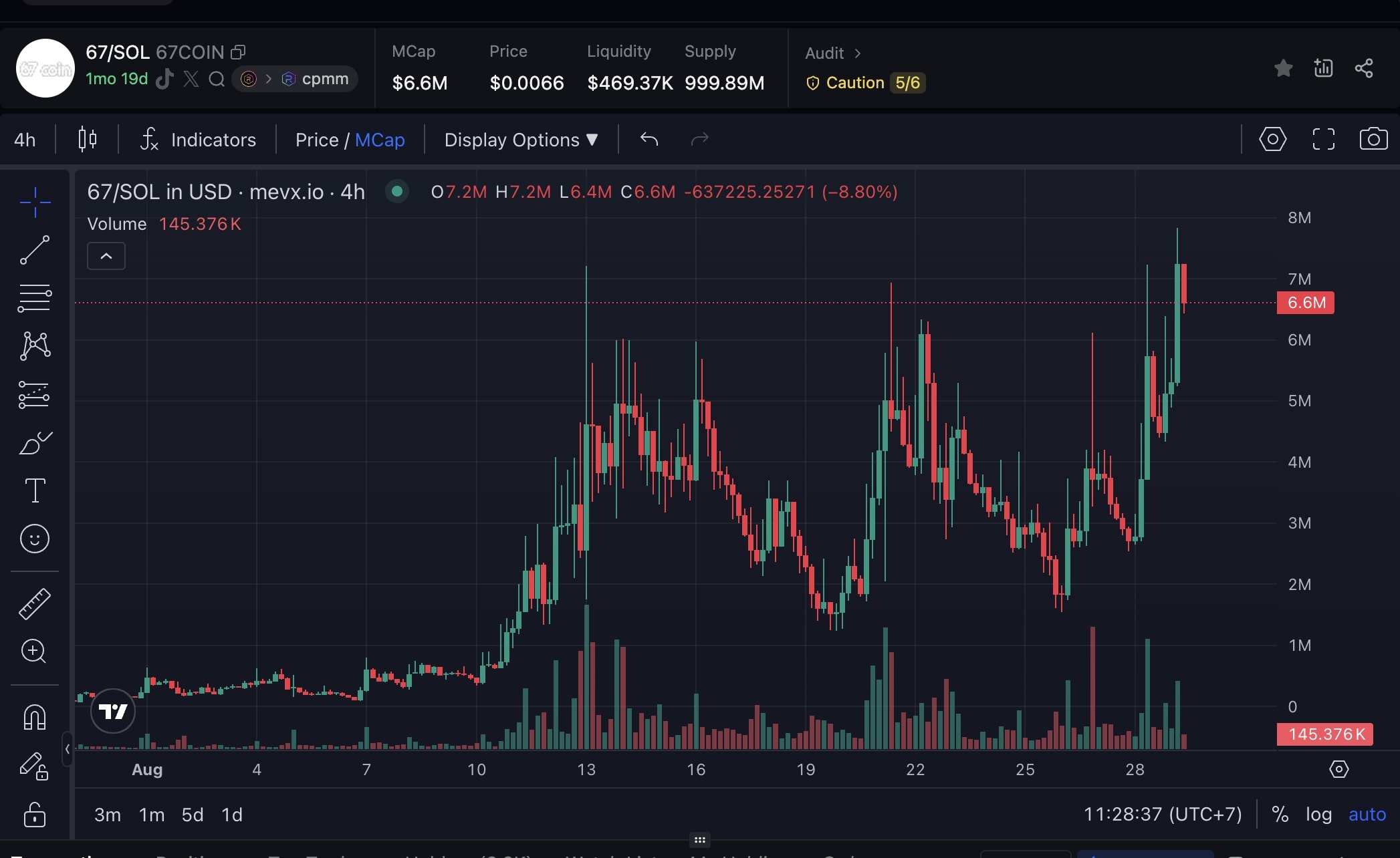Toggle auto scale mode

(1367, 814)
